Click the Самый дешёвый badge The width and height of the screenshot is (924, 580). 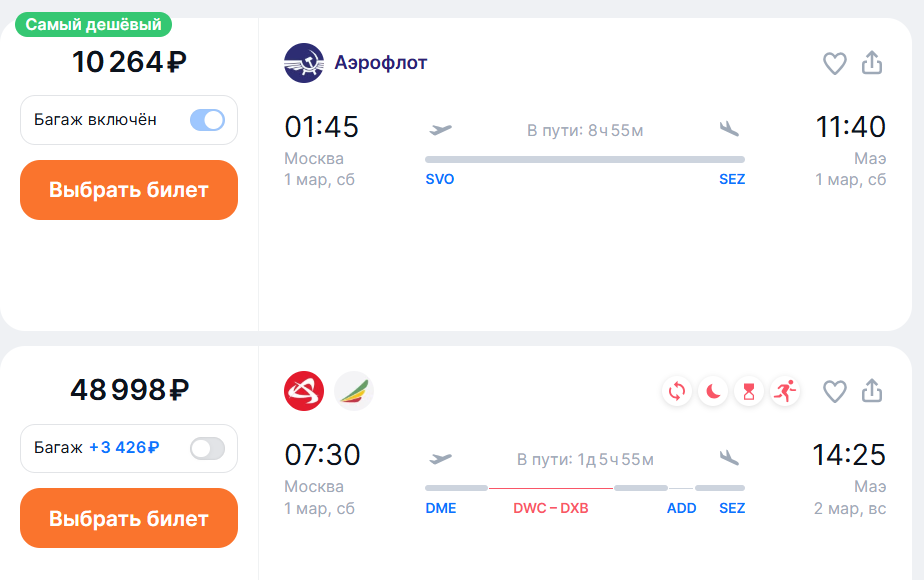click(x=93, y=24)
